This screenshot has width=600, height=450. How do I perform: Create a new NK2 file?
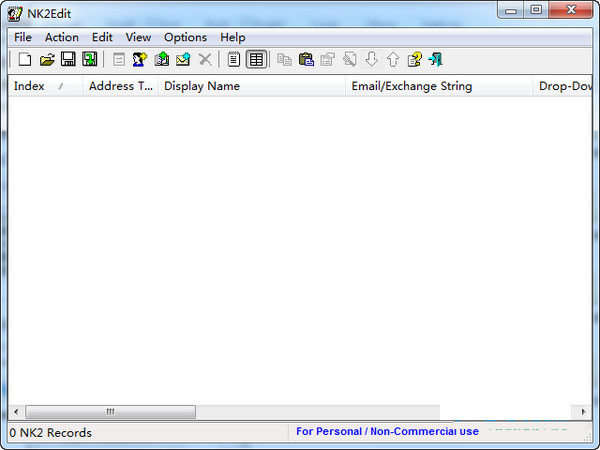coord(25,60)
